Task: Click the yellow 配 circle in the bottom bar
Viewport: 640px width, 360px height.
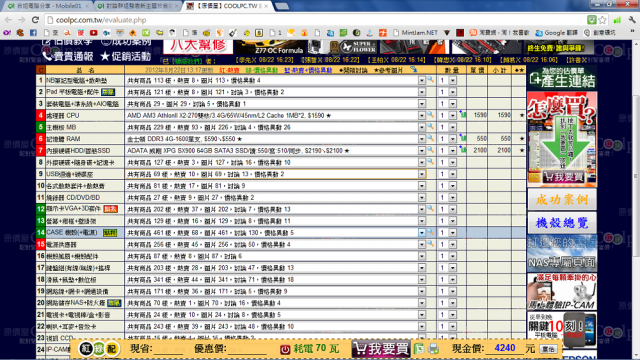Action: [x=112, y=349]
